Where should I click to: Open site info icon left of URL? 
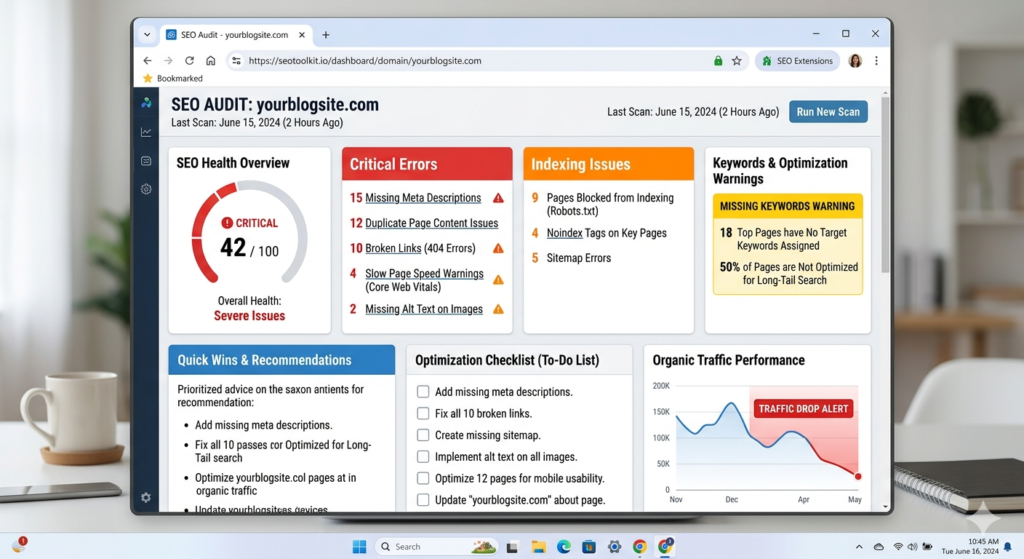(x=236, y=61)
